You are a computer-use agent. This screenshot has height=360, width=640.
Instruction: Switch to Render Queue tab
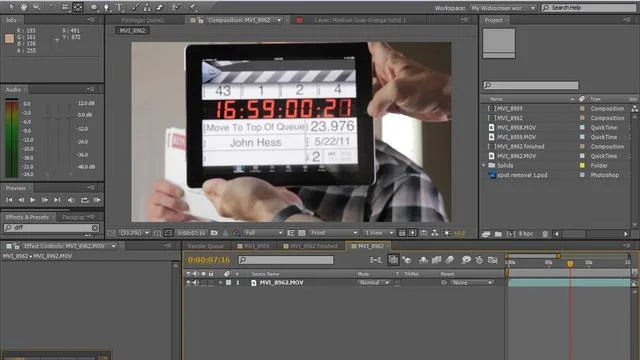coord(206,246)
